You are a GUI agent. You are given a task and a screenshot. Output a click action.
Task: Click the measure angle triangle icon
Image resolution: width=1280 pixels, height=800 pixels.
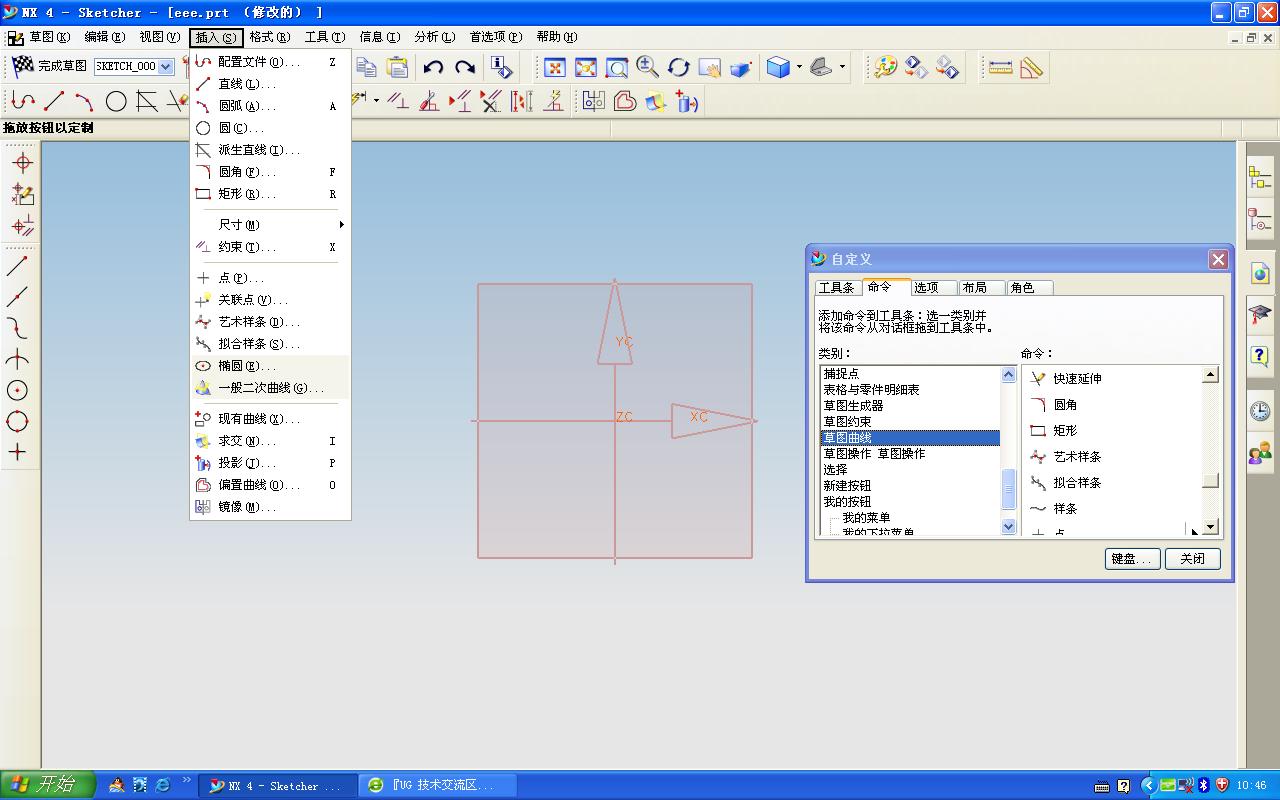[x=1031, y=67]
